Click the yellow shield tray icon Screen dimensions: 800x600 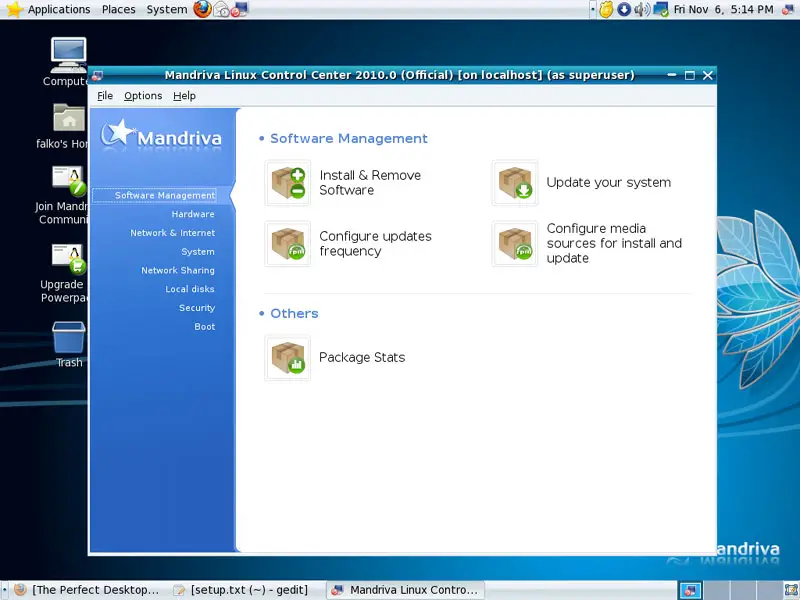pos(606,9)
